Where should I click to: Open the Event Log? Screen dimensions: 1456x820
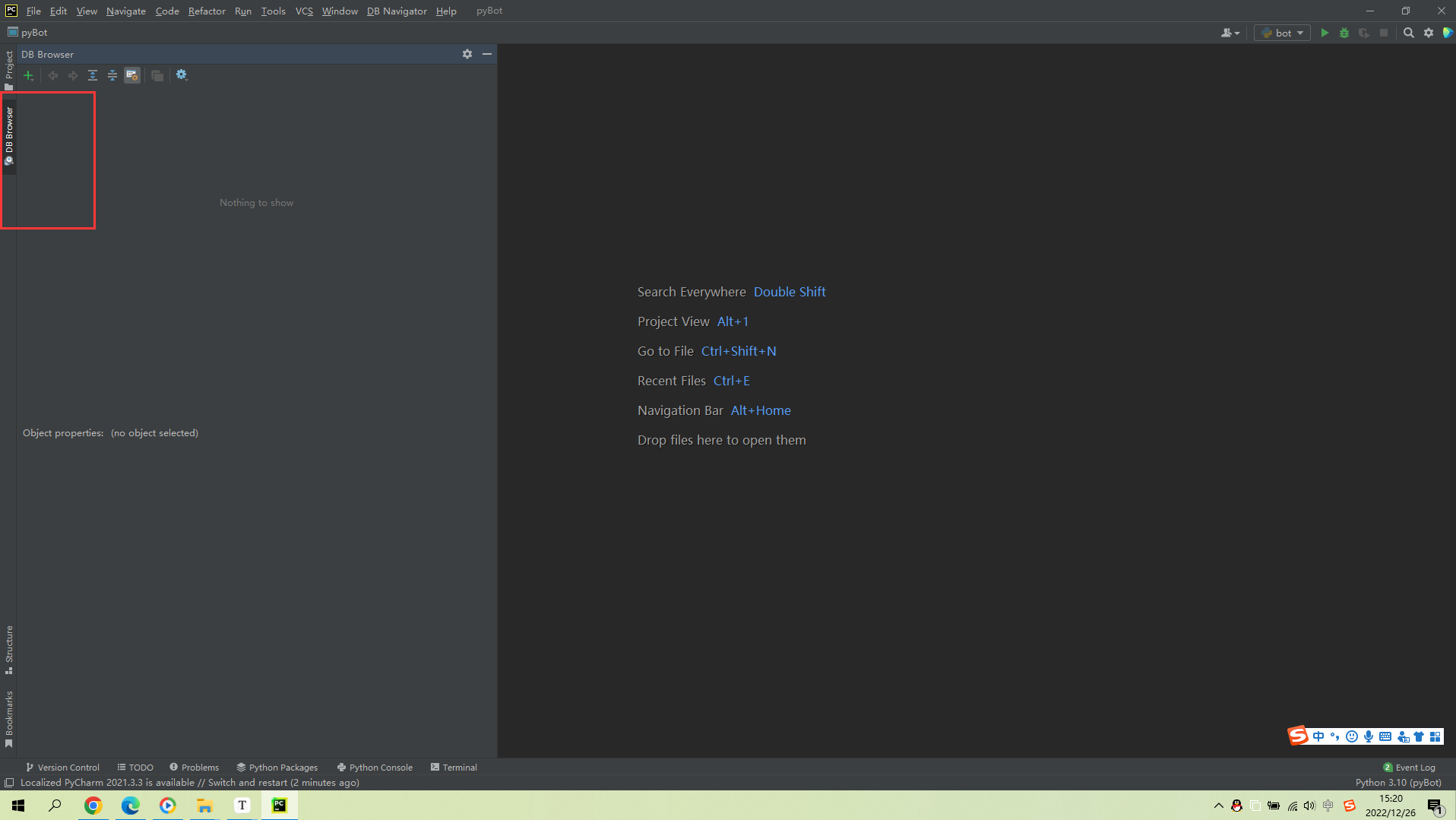(1410, 768)
